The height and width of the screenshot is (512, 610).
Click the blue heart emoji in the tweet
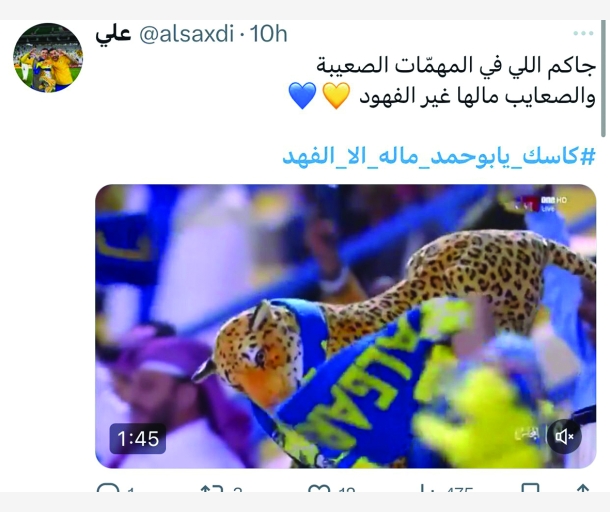point(302,95)
